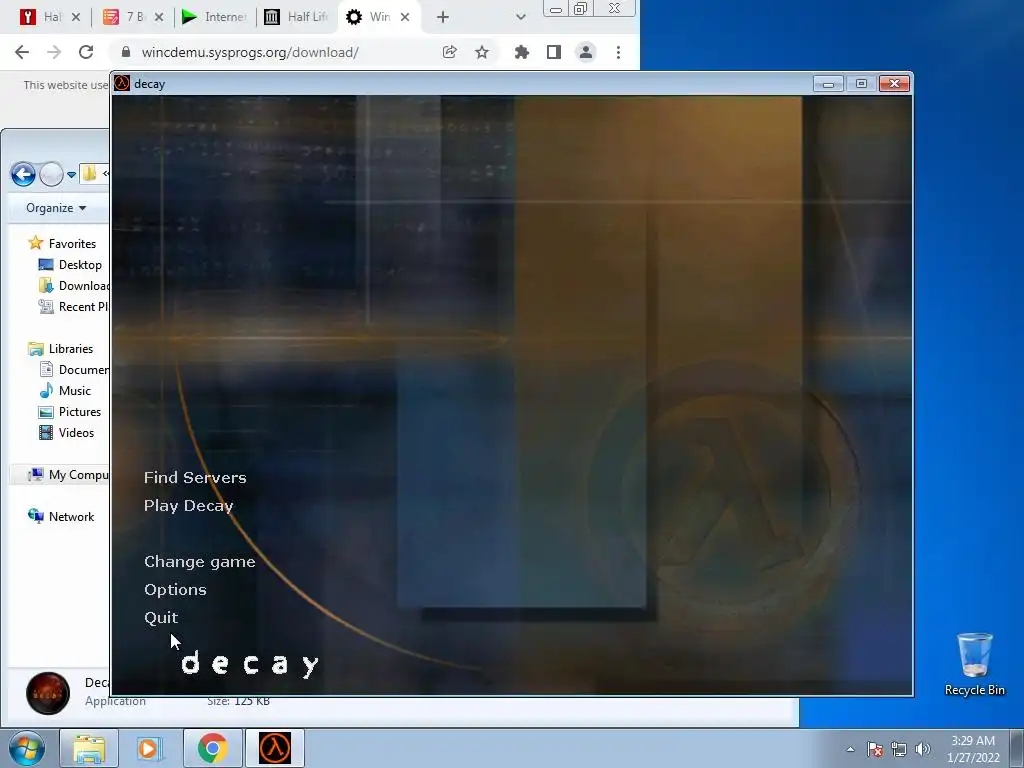
Task: Select Pictures library in Explorer sidebar
Action: pos(70,411)
